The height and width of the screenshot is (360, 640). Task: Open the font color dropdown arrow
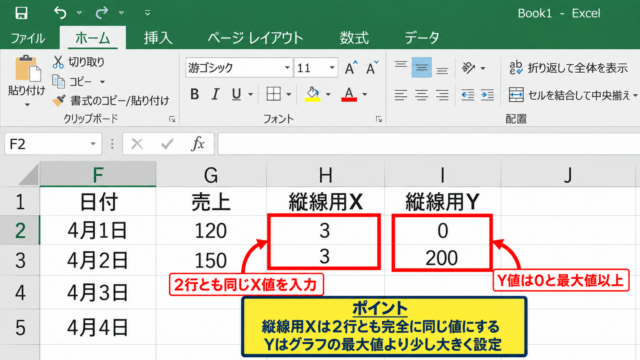pos(364,95)
